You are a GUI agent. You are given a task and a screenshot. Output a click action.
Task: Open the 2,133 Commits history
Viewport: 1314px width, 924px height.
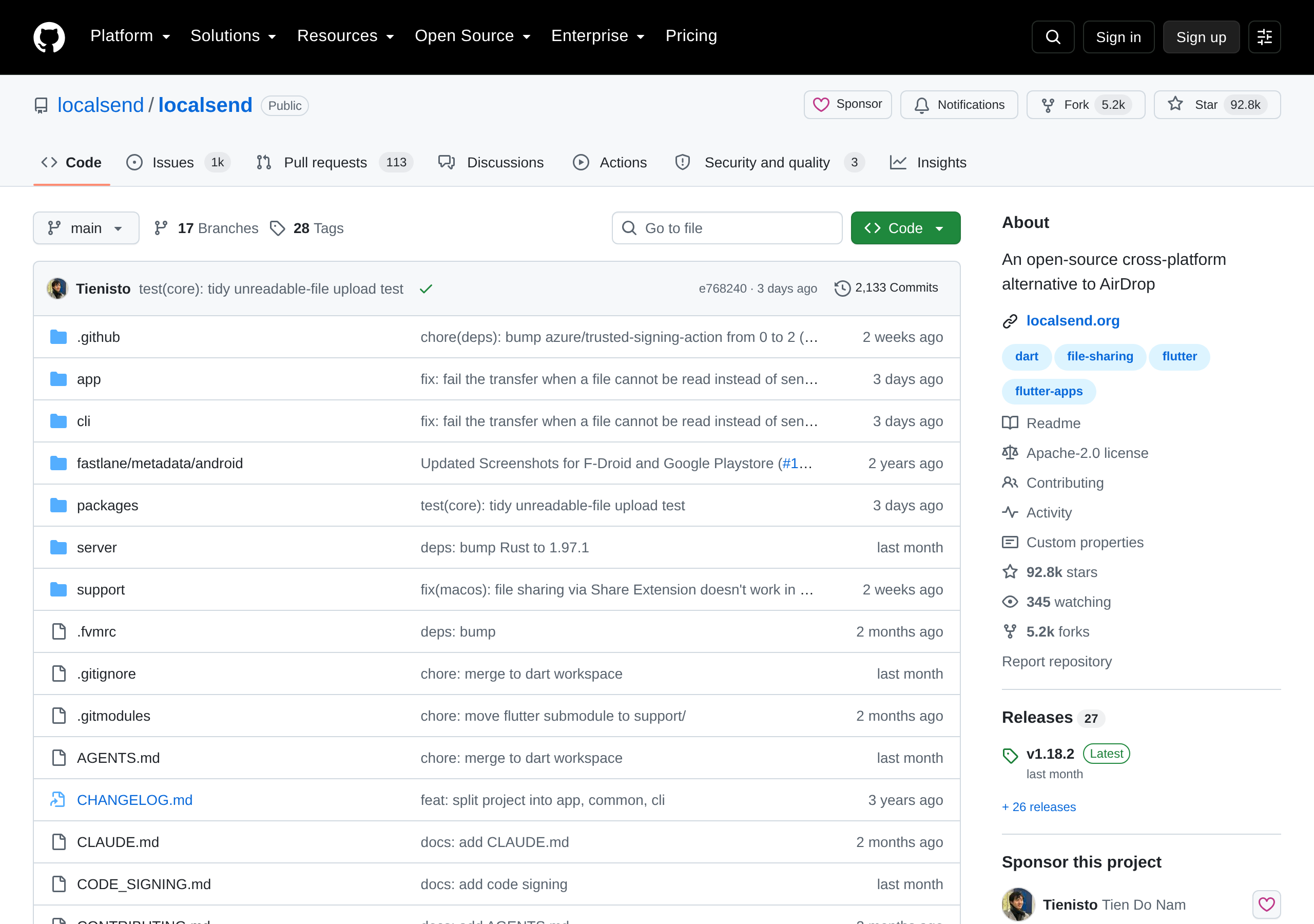tap(886, 288)
